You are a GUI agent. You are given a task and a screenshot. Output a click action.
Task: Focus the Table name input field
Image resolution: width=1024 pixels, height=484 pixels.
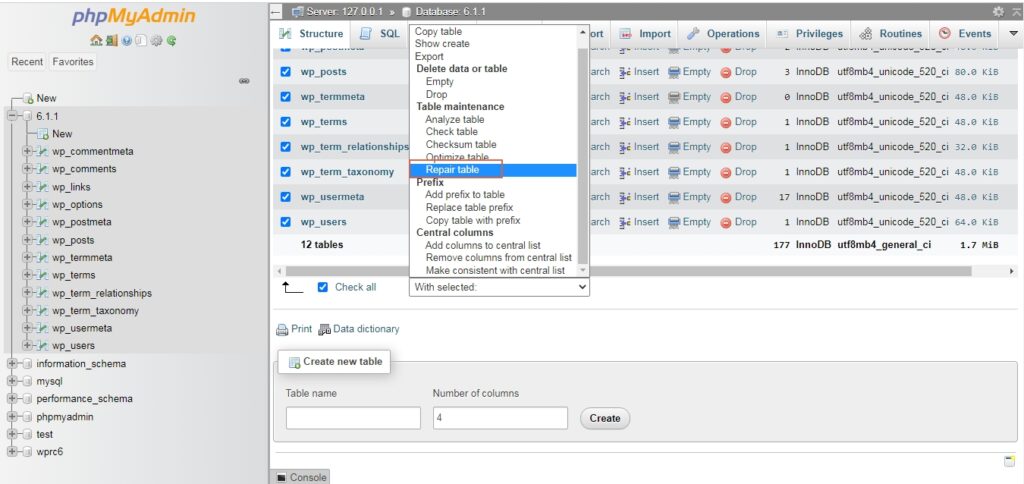[x=353, y=418]
